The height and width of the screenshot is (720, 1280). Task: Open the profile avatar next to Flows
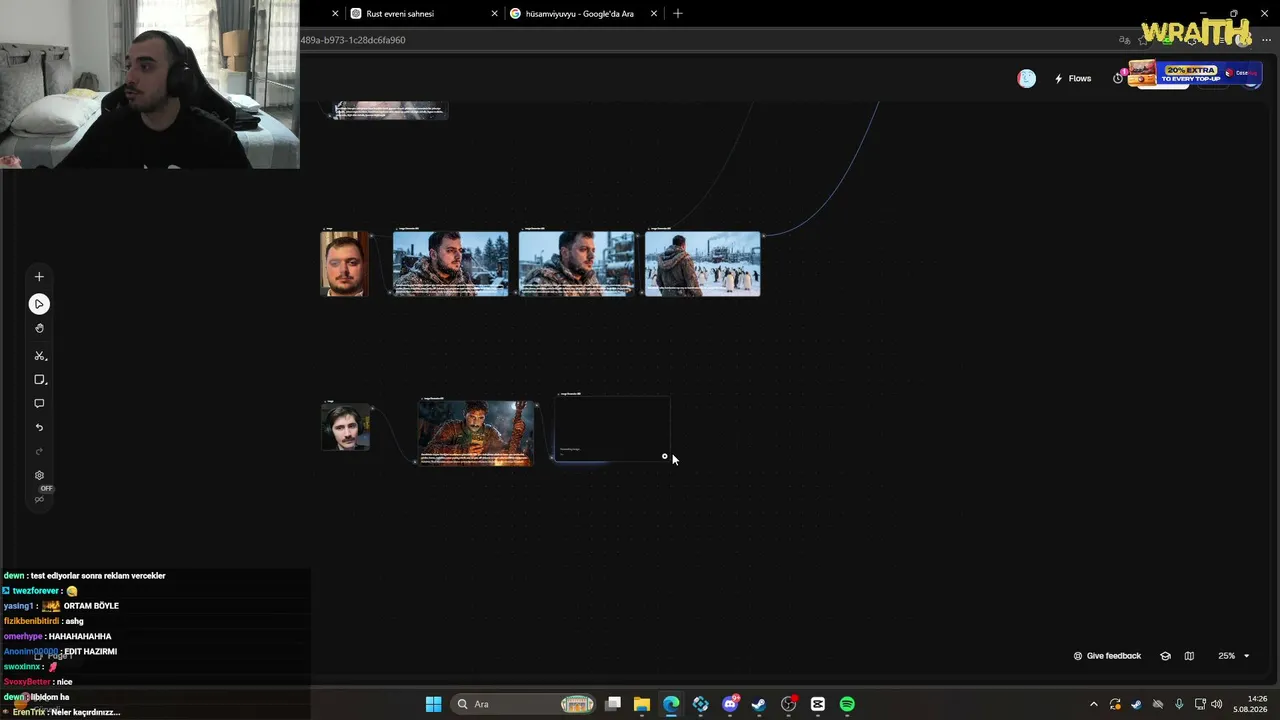[x=1027, y=79]
